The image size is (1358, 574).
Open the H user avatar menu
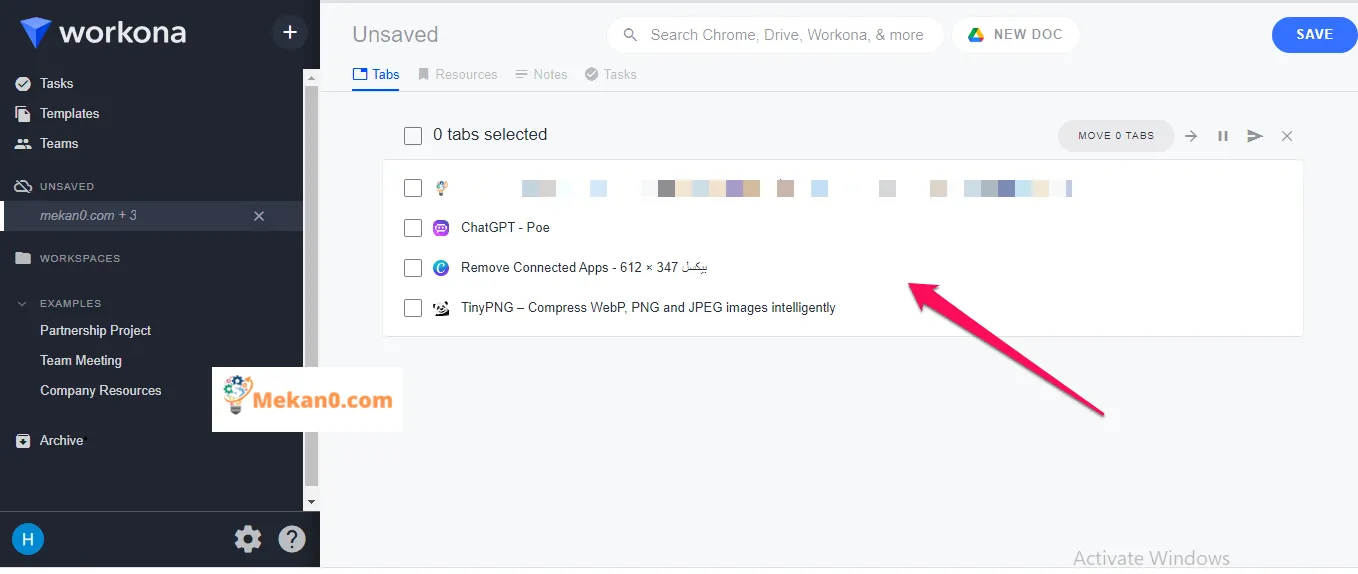pos(28,540)
